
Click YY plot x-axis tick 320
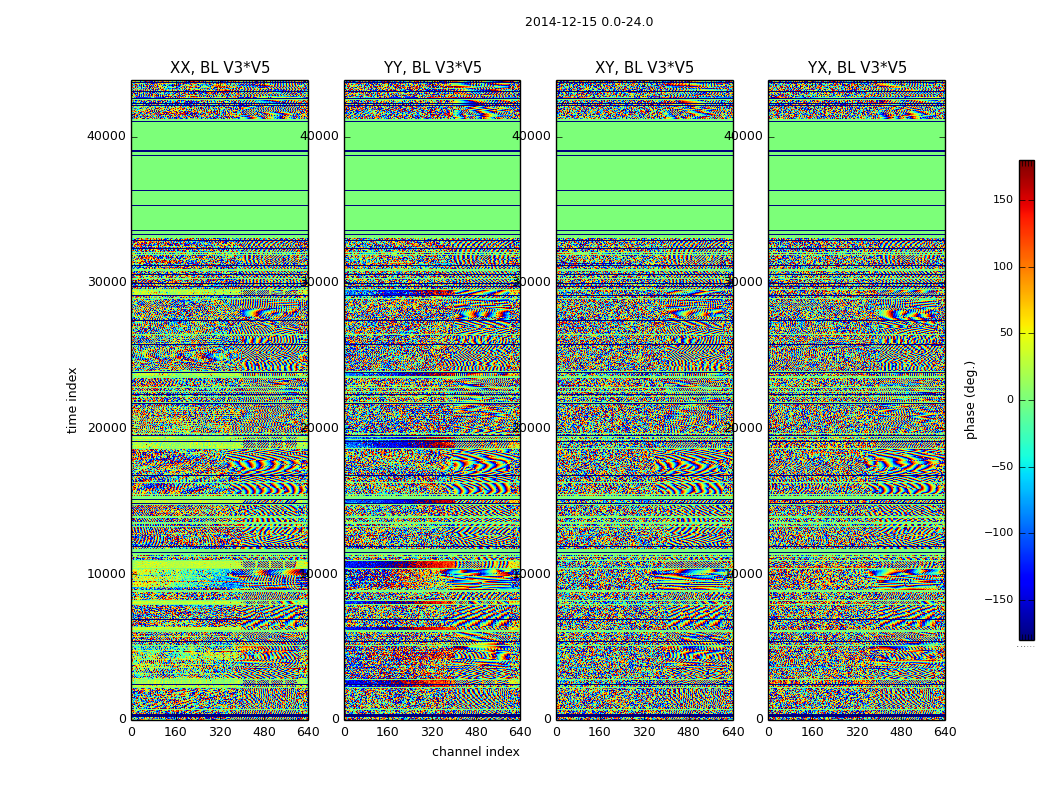point(433,732)
